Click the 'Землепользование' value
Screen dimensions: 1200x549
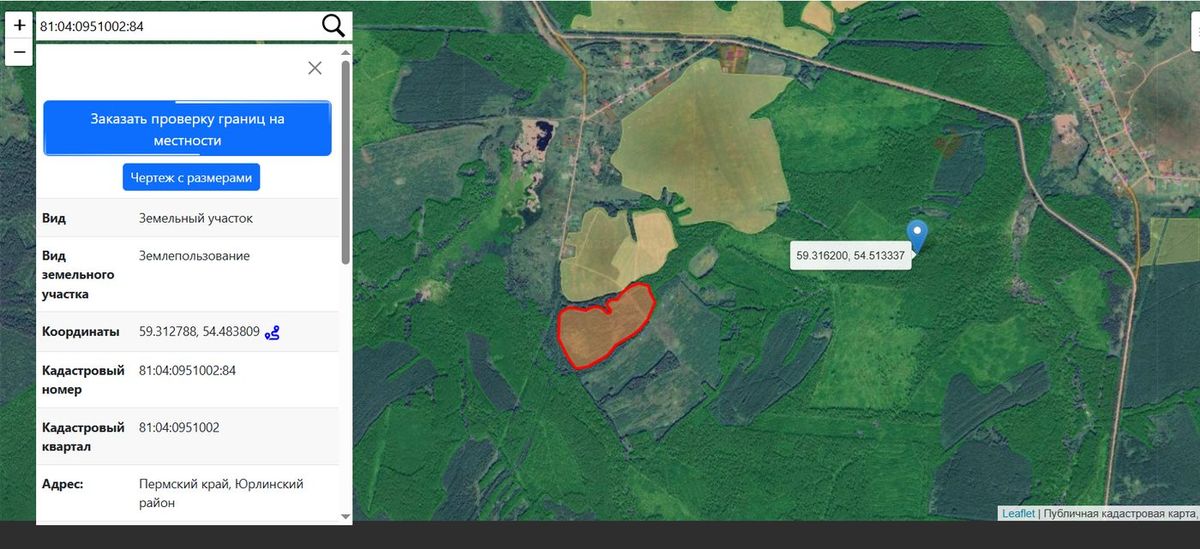coord(194,256)
